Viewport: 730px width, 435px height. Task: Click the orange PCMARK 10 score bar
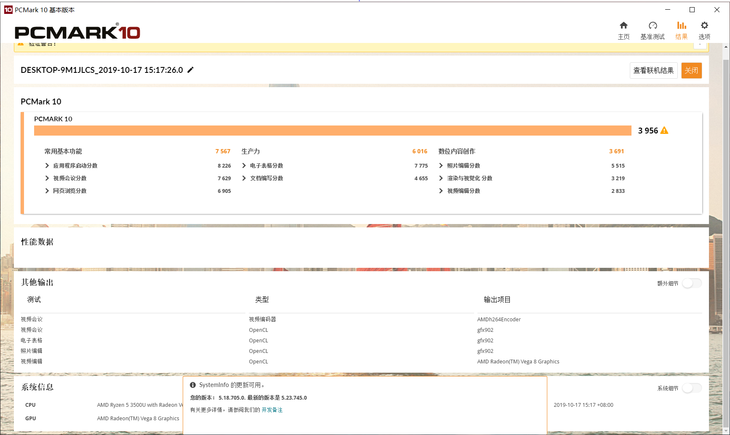coord(332,130)
